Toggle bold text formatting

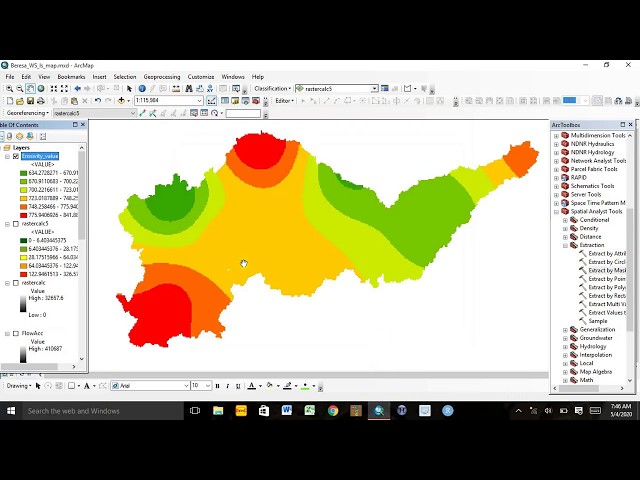pyautogui.click(x=218, y=386)
